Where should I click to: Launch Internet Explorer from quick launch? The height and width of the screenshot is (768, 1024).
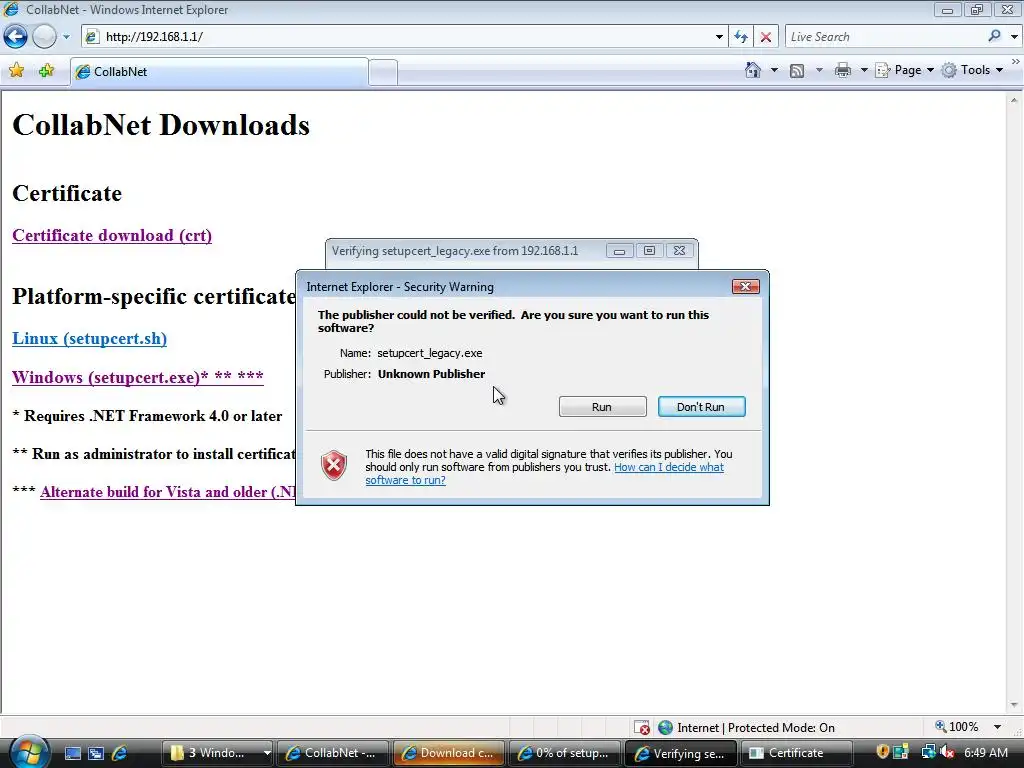coord(120,753)
